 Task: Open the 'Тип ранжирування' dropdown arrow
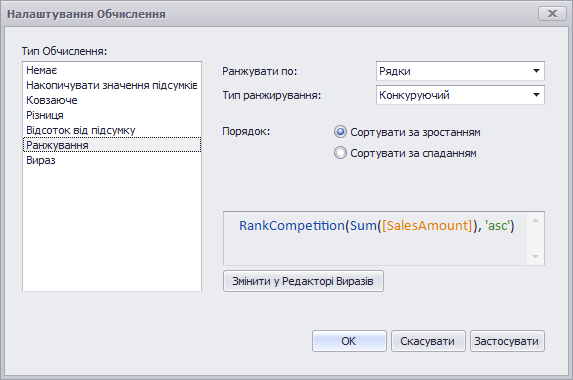coord(536,95)
